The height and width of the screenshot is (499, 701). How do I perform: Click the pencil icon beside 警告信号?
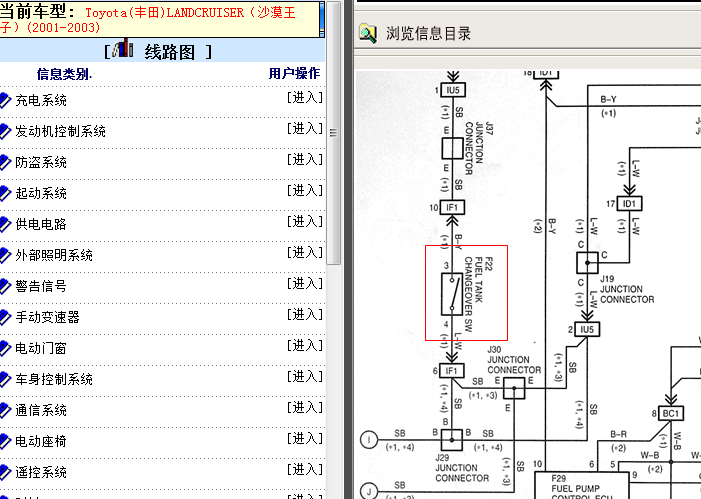coord(5,286)
